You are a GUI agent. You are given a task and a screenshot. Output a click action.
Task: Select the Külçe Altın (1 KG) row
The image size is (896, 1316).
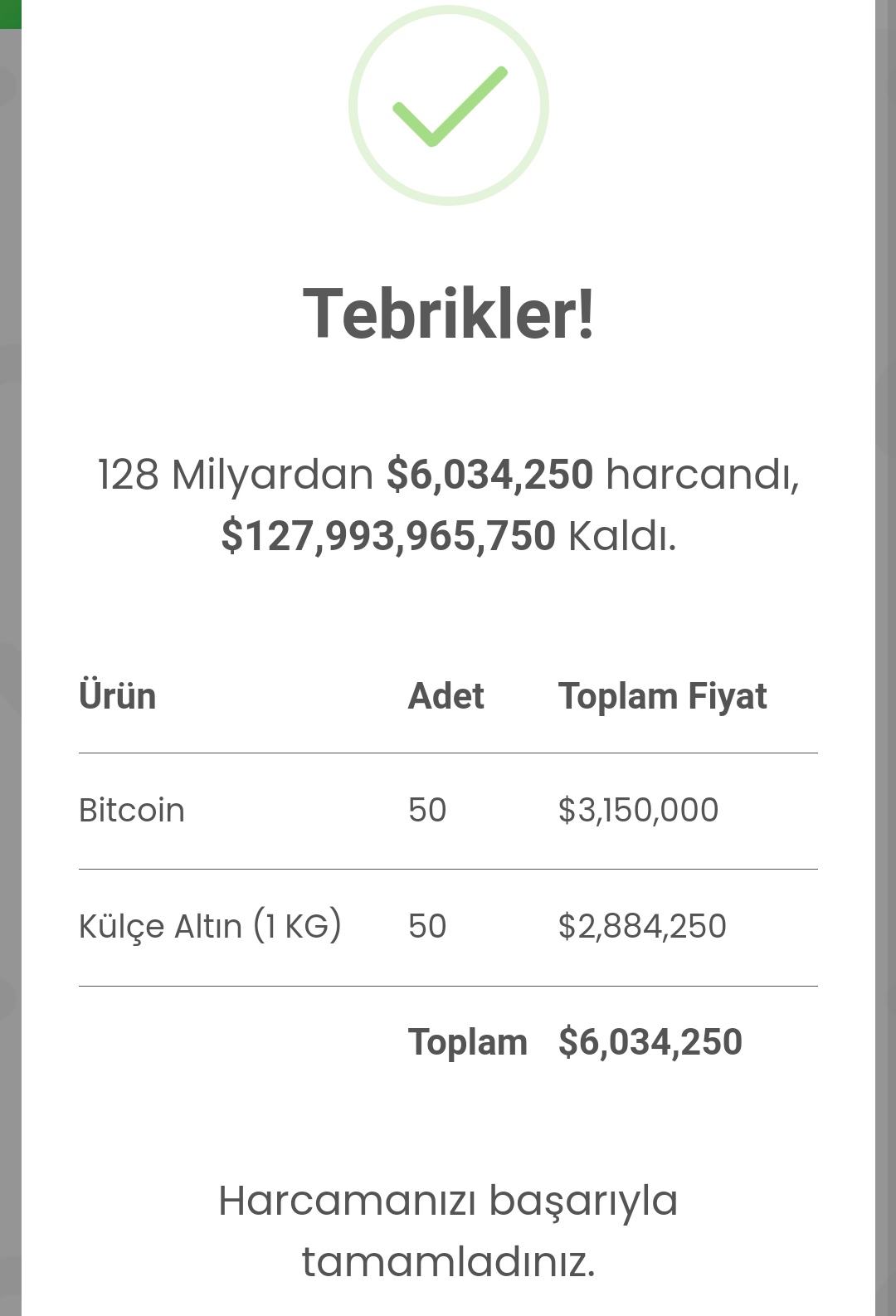click(x=448, y=927)
